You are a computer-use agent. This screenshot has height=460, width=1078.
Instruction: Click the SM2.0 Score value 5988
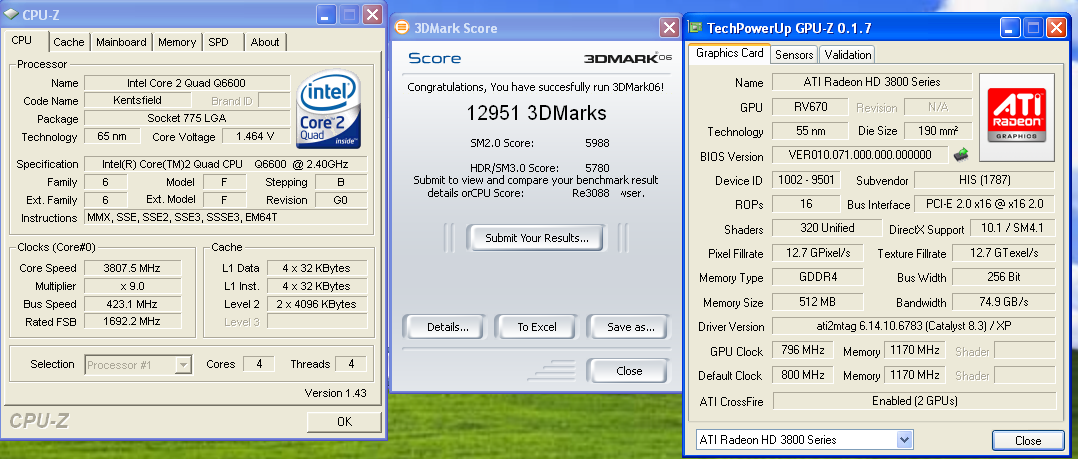click(x=596, y=143)
